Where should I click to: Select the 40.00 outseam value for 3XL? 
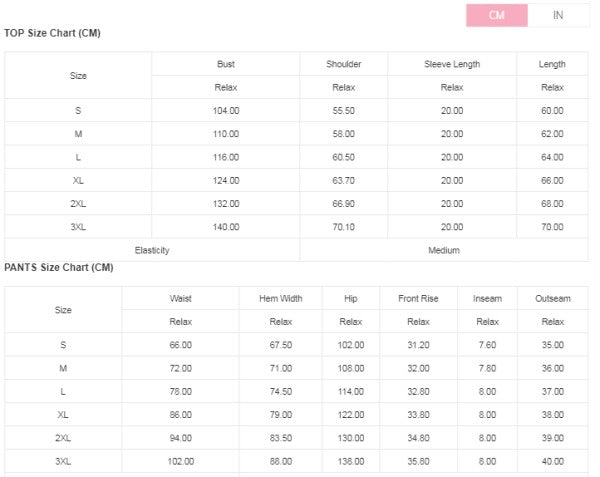[x=553, y=461]
